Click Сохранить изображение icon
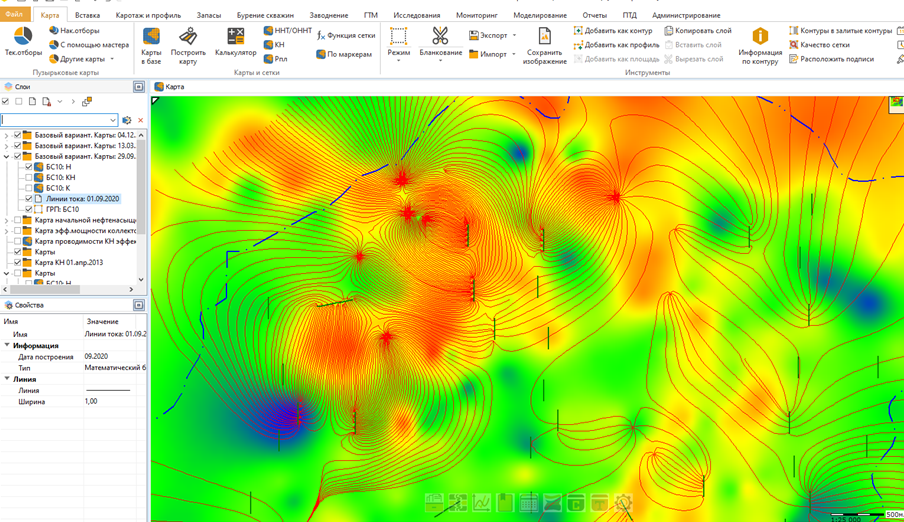The image size is (904, 522). point(544,45)
